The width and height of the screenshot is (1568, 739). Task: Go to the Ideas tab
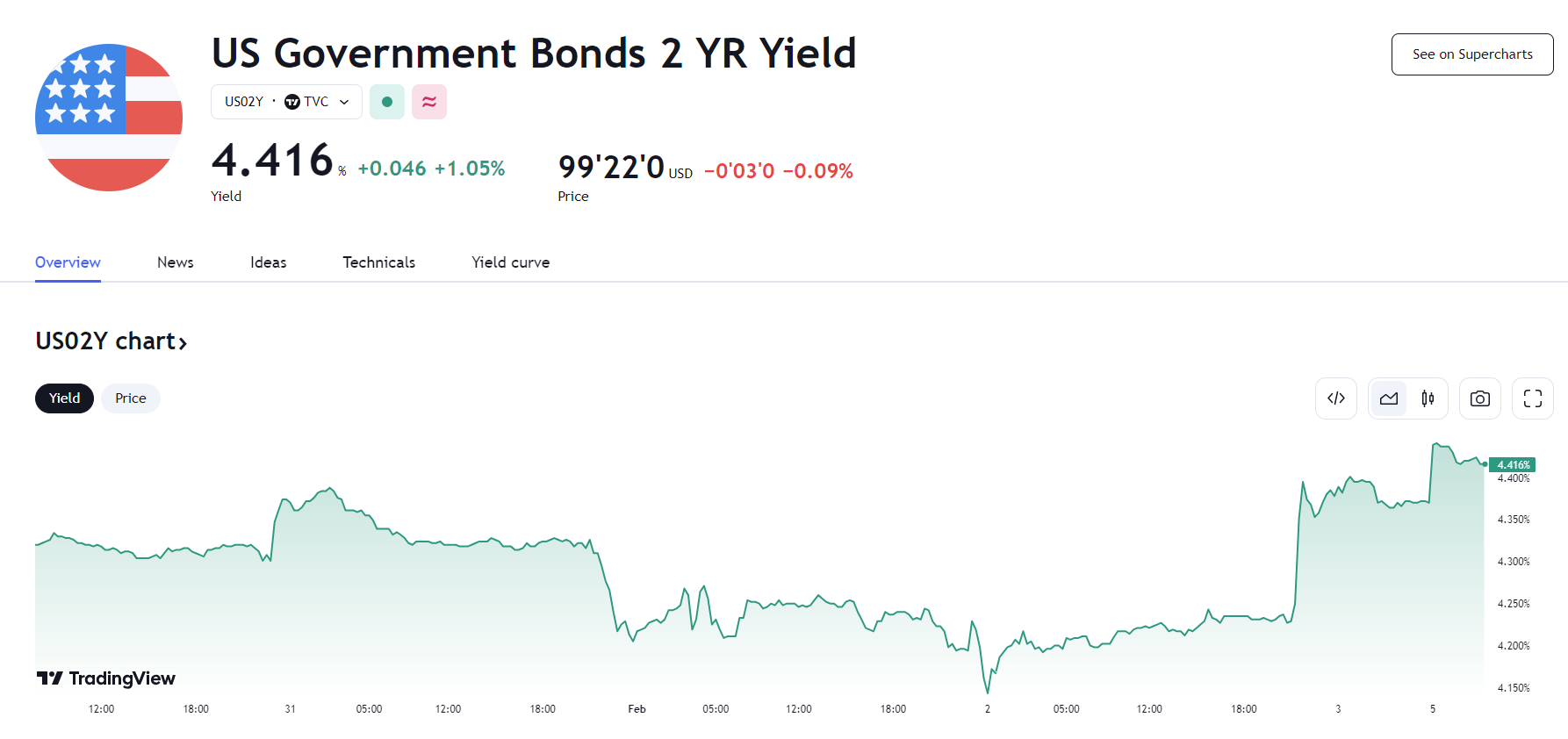(268, 262)
